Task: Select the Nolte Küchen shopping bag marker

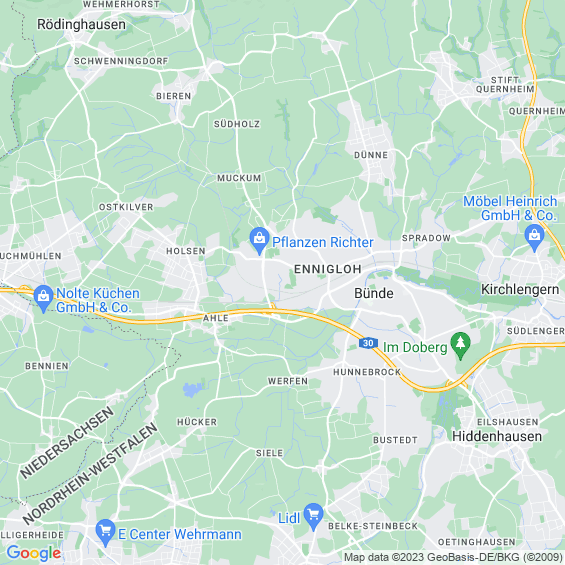Action: coord(44,298)
